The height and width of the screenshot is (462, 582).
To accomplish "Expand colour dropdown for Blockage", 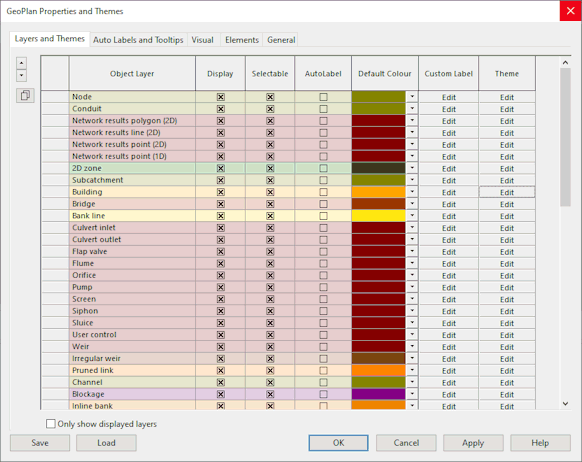I will [412, 394].
